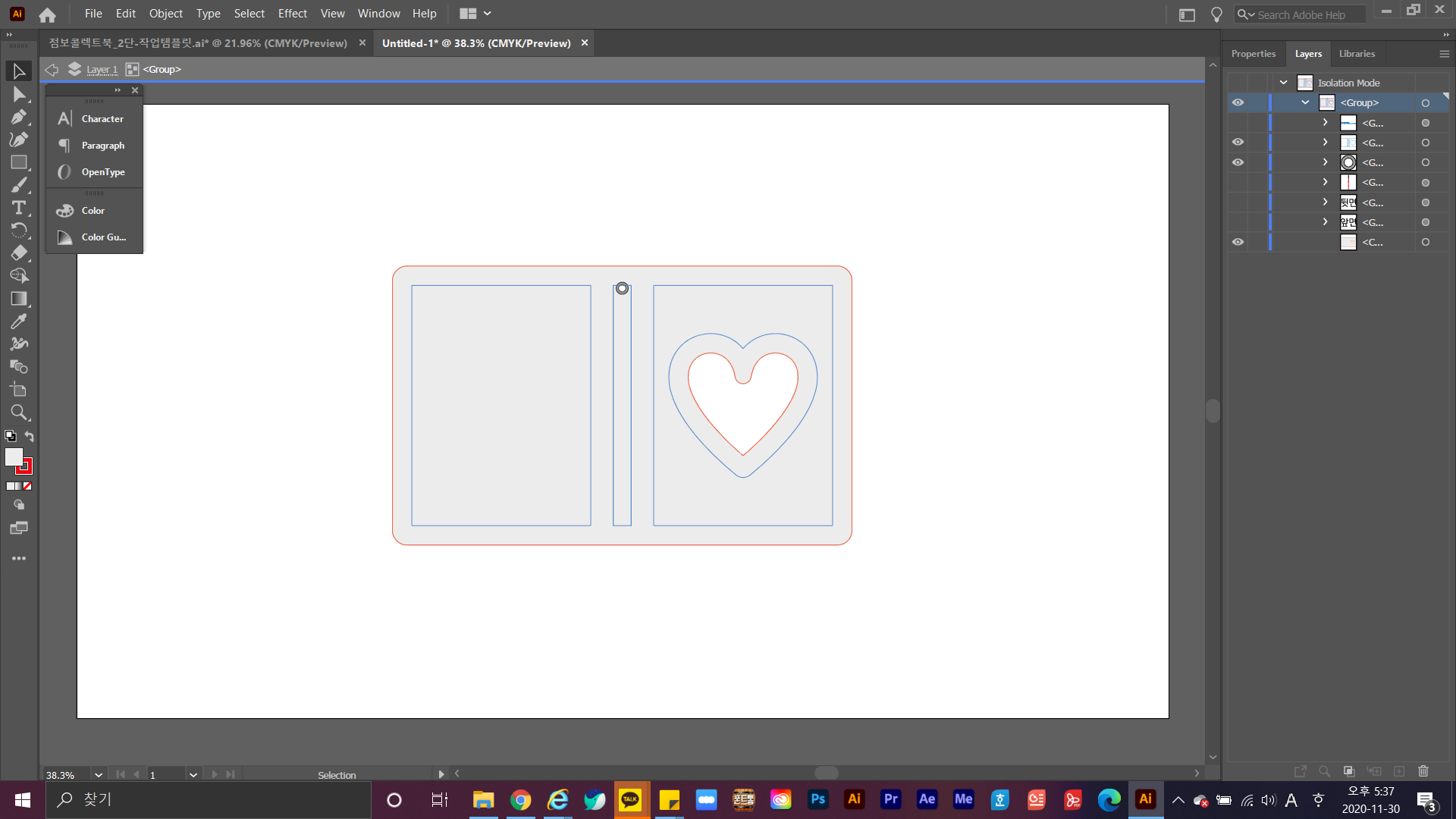Collapse the <Group> layer tree
This screenshot has width=1456, height=819.
(x=1305, y=102)
